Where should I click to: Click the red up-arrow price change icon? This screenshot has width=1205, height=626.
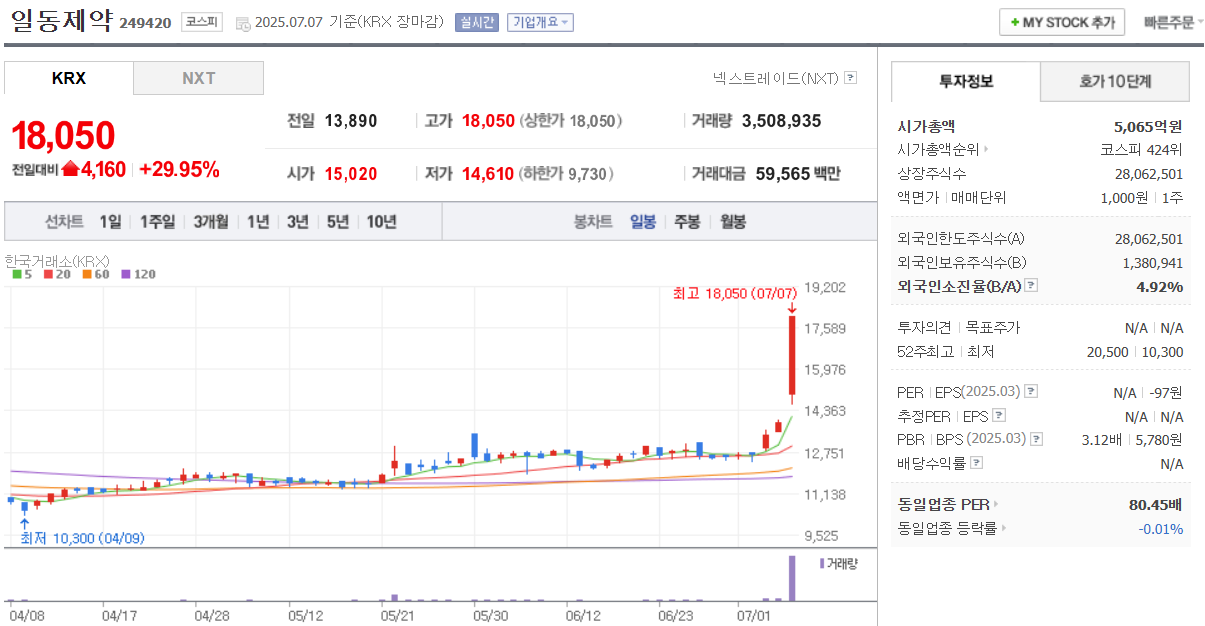click(x=70, y=169)
